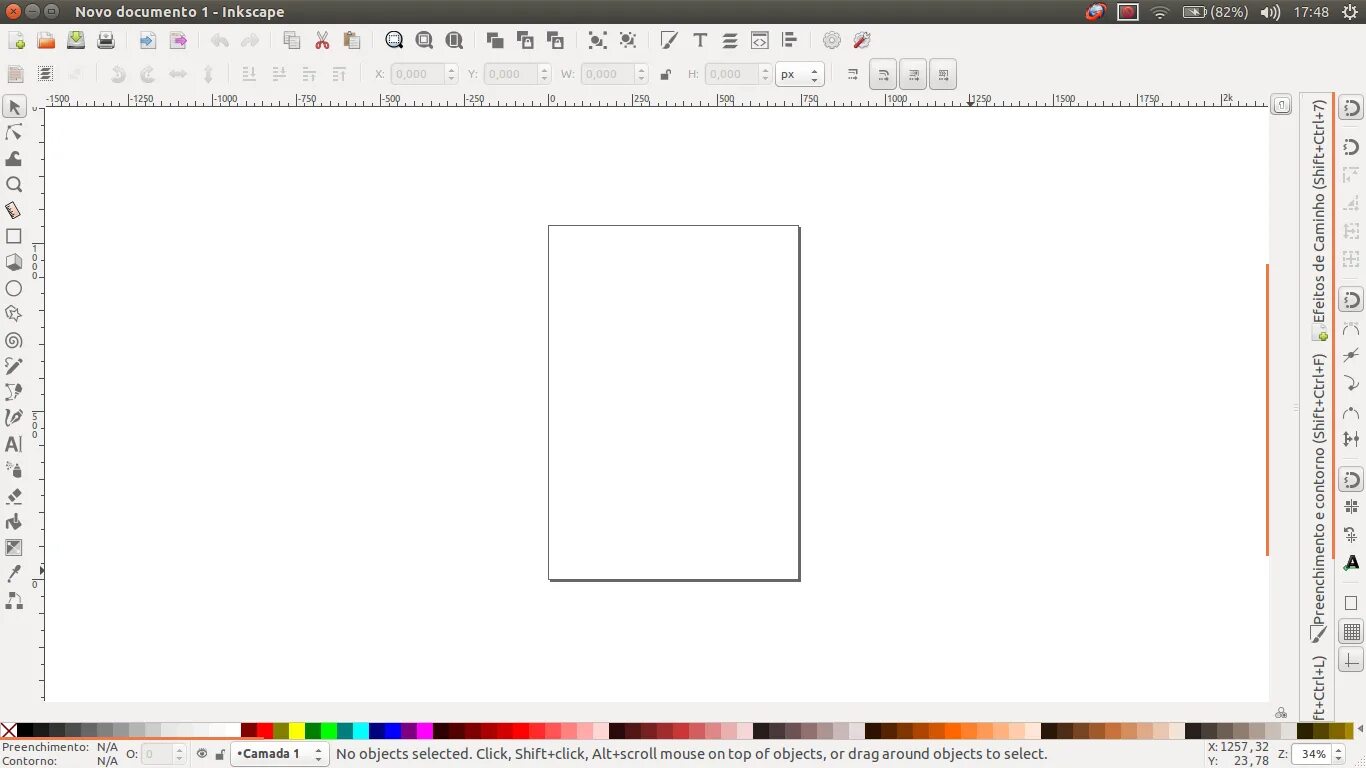
Task: Click the X coordinate field stepper
Action: (451, 74)
